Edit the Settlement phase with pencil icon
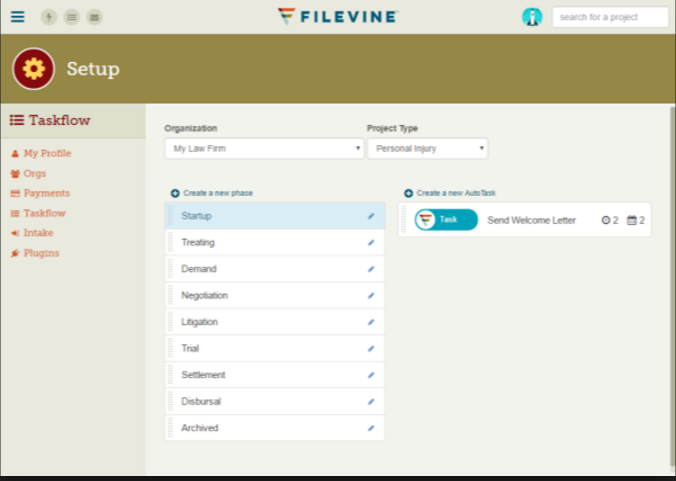Viewport: 676px width, 481px height. click(x=371, y=375)
